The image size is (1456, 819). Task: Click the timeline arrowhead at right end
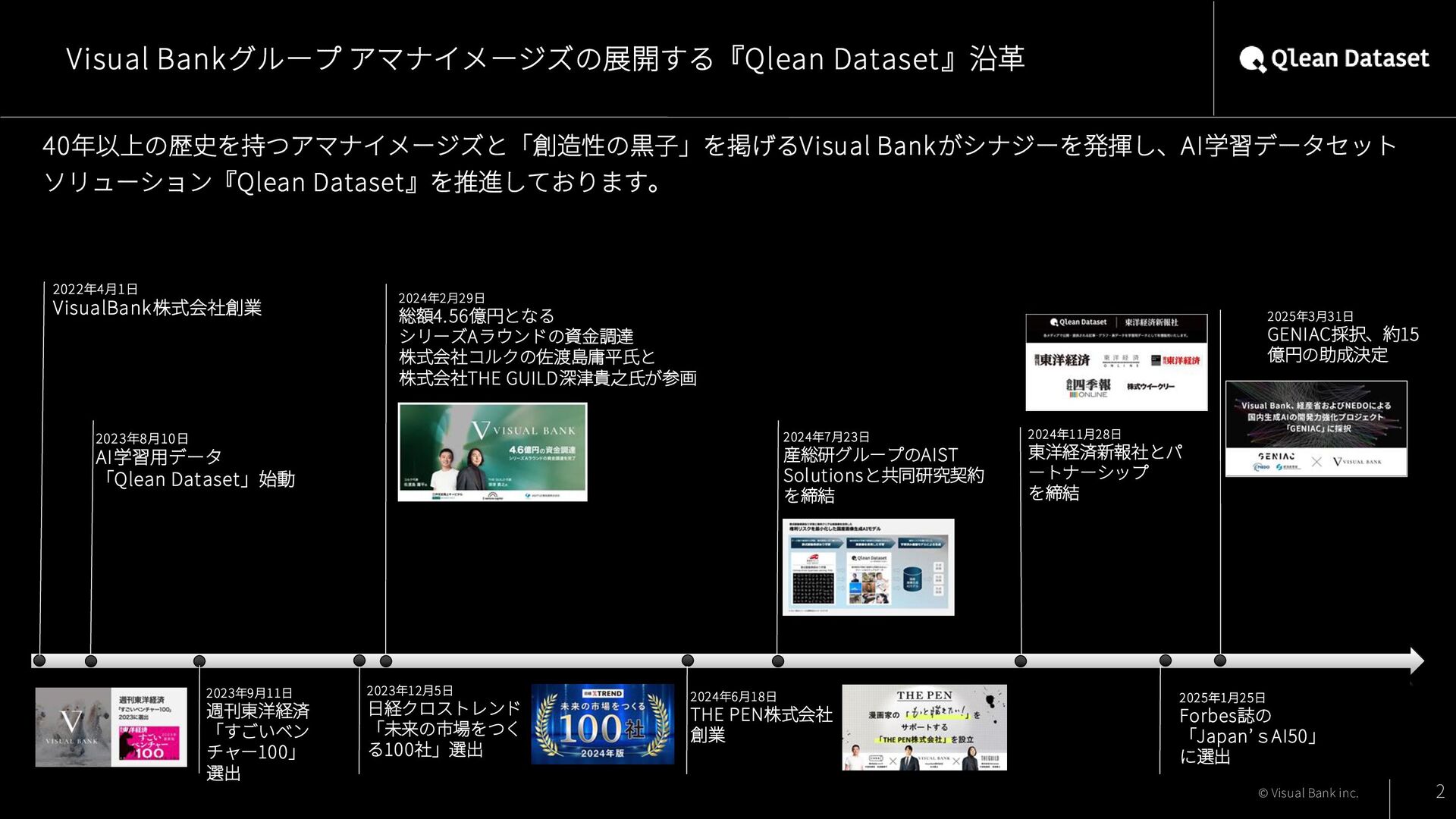click(x=1417, y=661)
